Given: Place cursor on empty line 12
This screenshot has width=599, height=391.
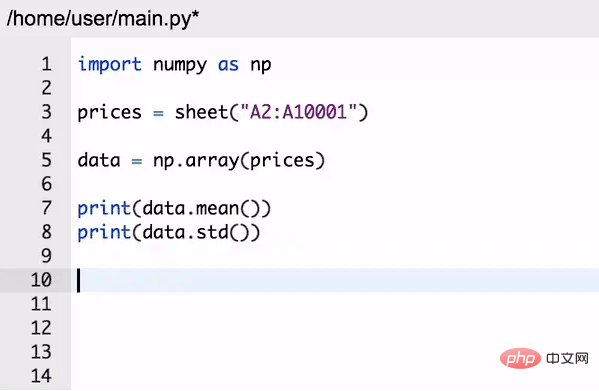Looking at the screenshot, I should coord(335,328).
